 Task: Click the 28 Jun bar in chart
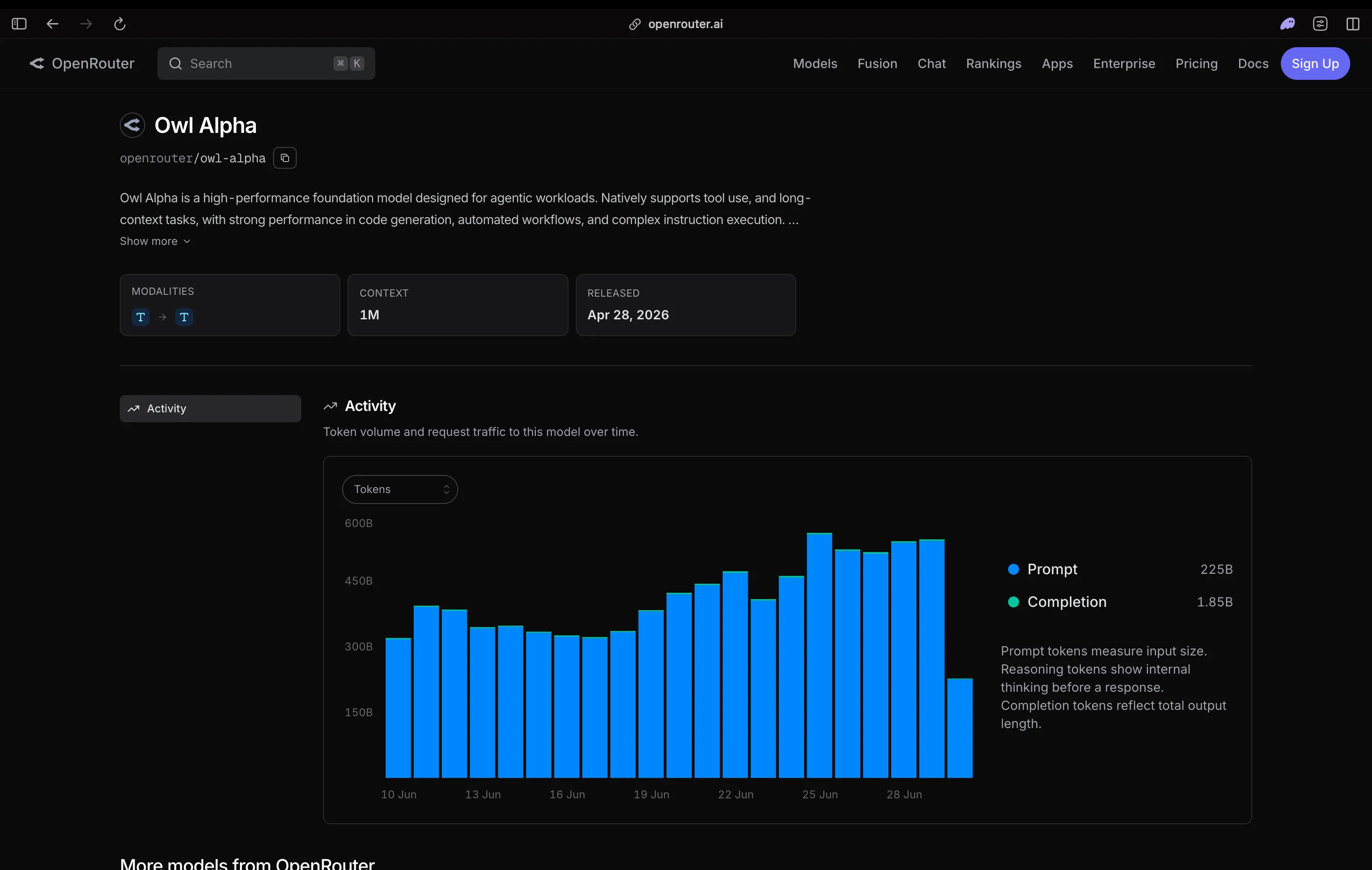click(x=904, y=659)
